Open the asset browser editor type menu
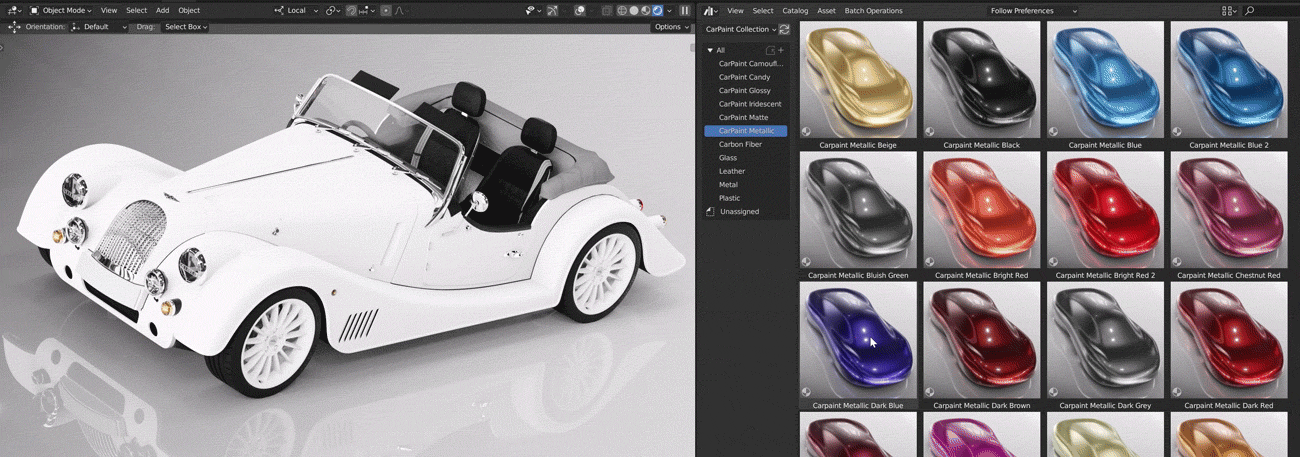The width and height of the screenshot is (1300, 457). (x=711, y=10)
